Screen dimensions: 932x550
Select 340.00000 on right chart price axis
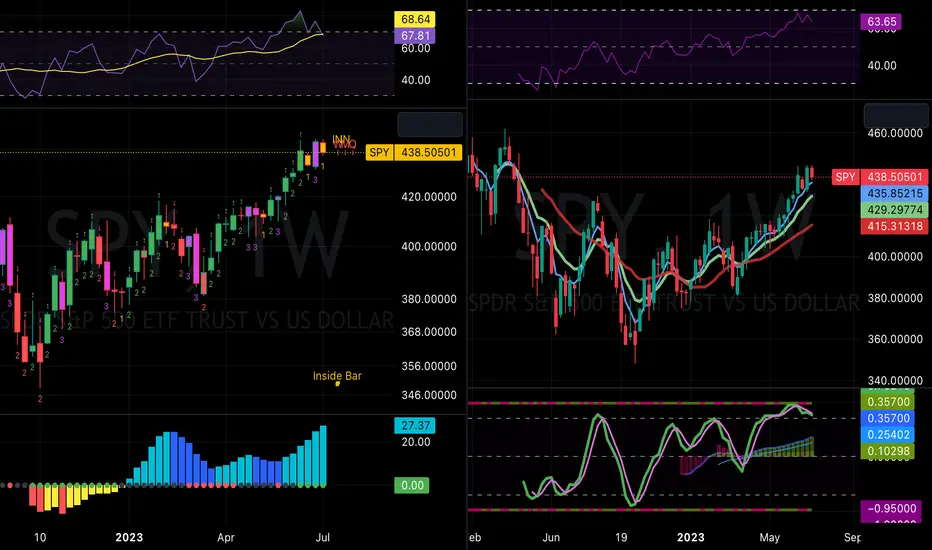pyautogui.click(x=895, y=381)
